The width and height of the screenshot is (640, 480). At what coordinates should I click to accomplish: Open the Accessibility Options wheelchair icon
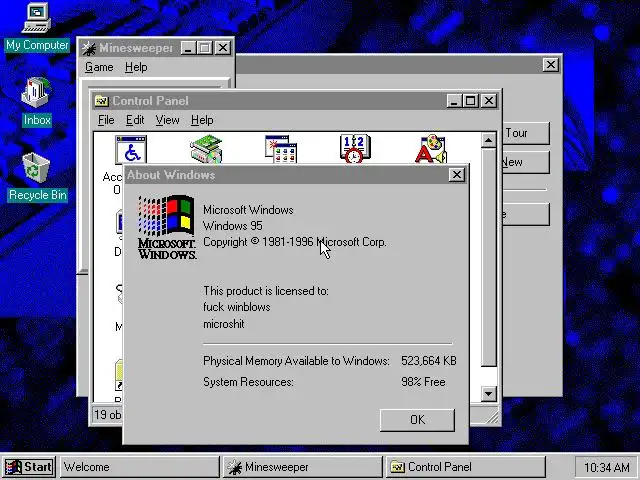pos(131,150)
